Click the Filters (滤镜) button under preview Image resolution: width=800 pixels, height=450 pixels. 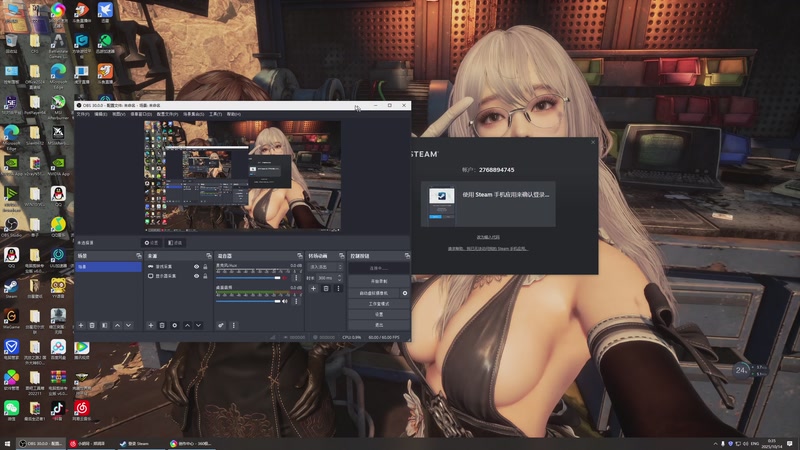[175, 243]
